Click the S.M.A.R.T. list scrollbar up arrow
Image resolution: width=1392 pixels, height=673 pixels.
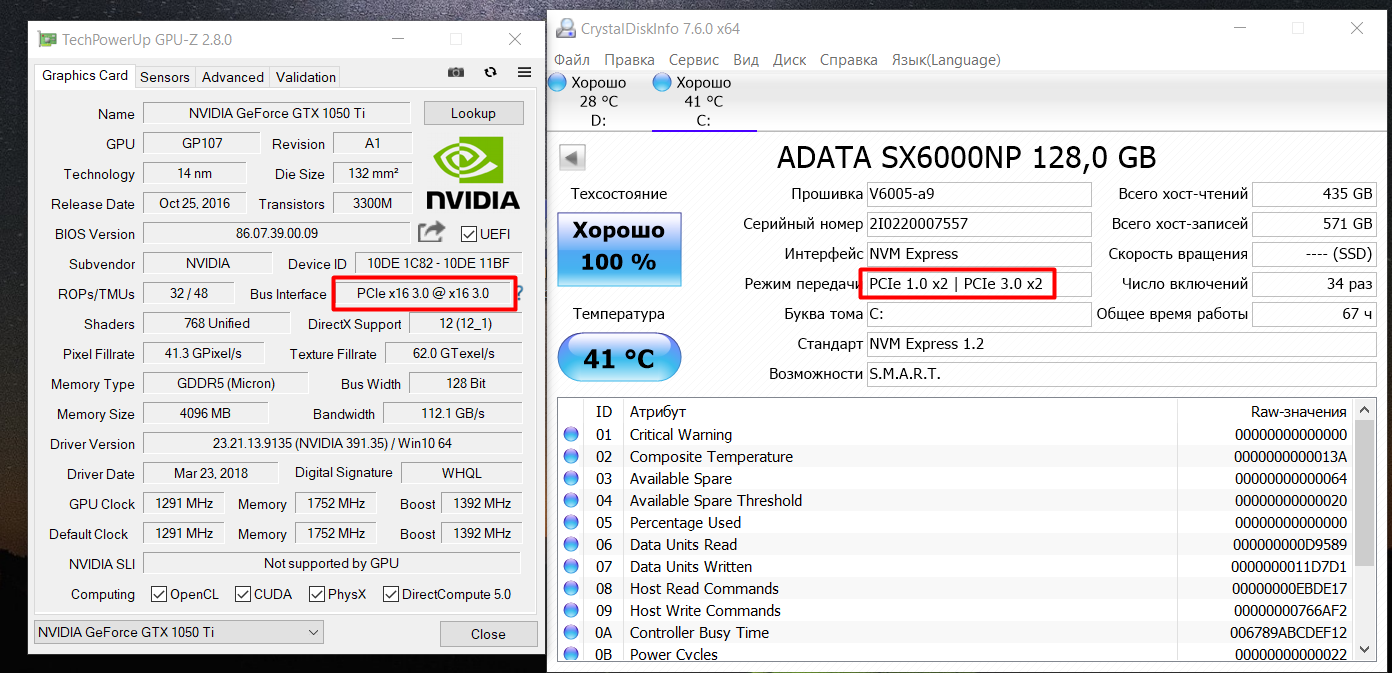(x=1366, y=409)
